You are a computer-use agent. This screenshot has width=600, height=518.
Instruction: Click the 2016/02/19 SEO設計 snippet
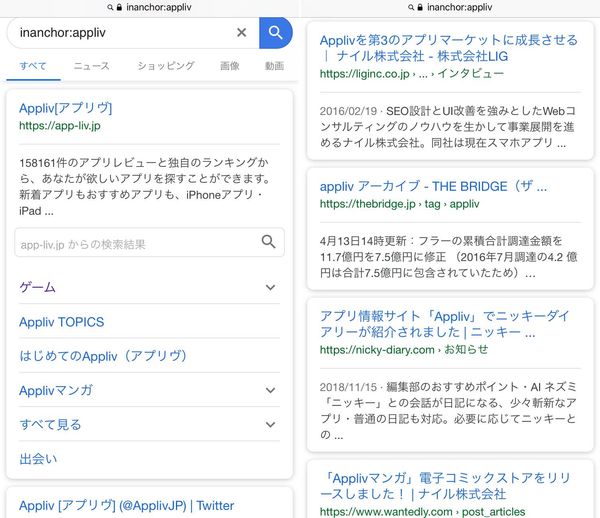(448, 127)
